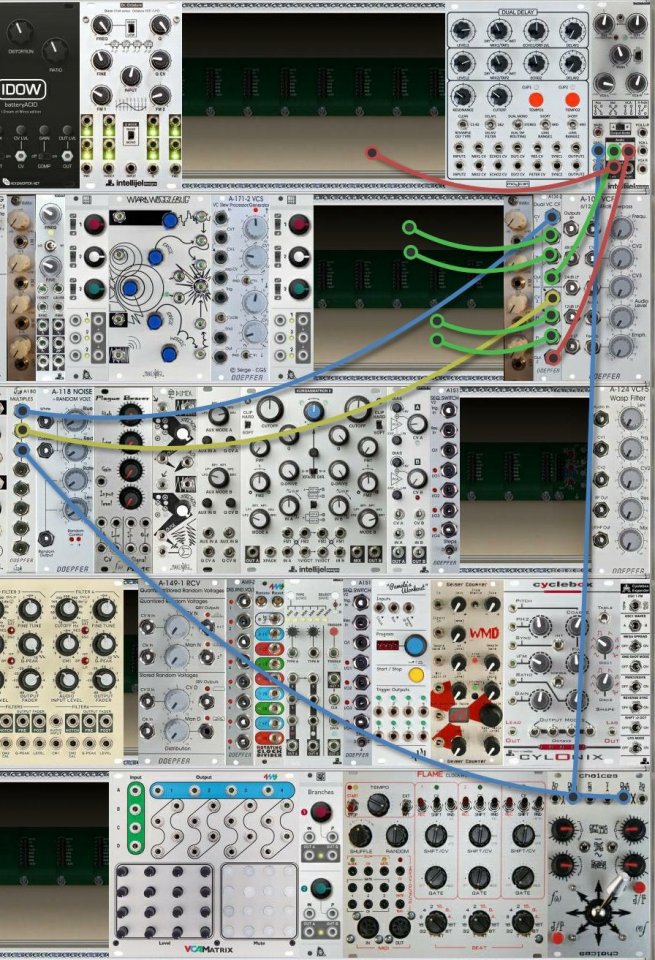Screen dimensions: 655x960
Task: Click the LEVEL1 knob on Dual Delay
Action: point(463,29)
